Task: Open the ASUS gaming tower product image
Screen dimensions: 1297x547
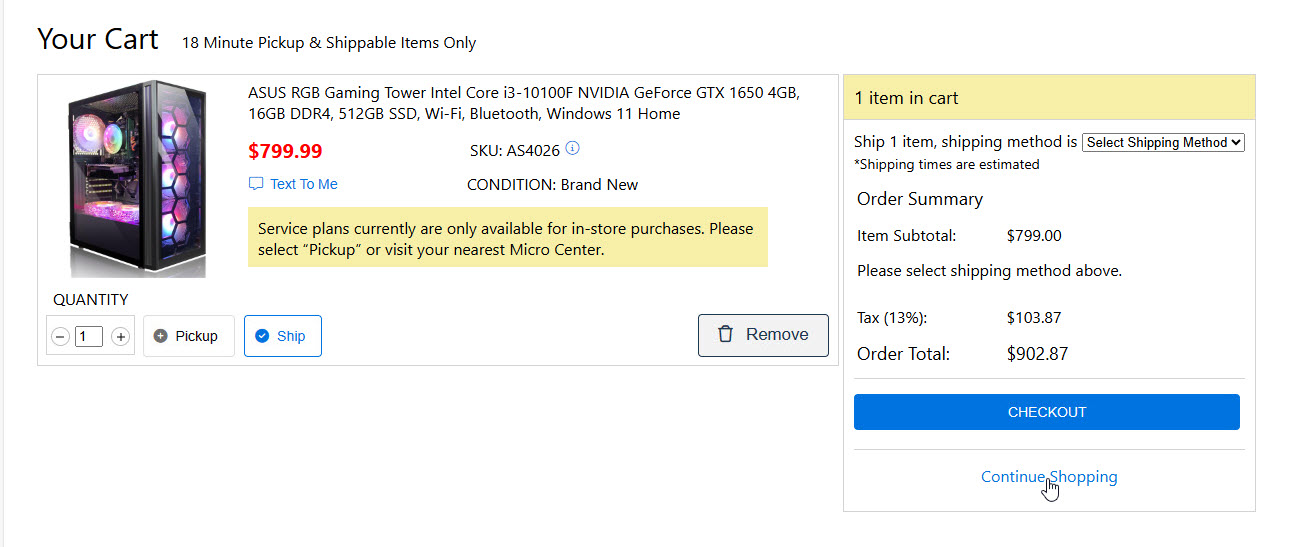Action: point(137,179)
